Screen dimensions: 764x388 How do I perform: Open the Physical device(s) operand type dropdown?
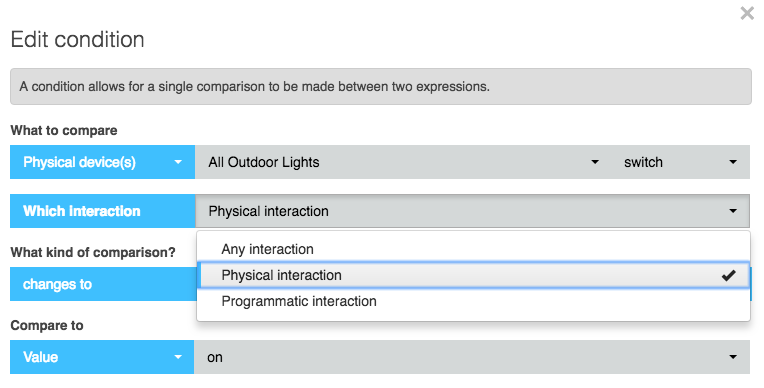102,162
